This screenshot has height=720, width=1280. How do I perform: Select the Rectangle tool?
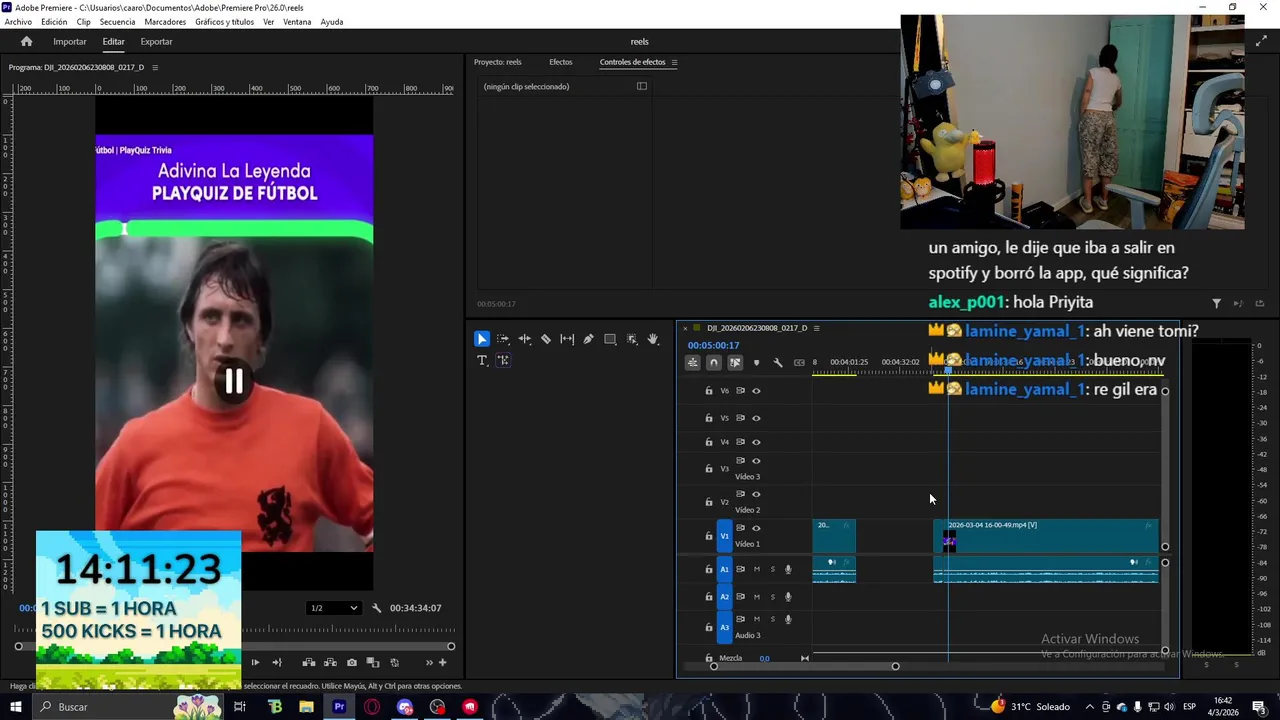[x=610, y=339]
